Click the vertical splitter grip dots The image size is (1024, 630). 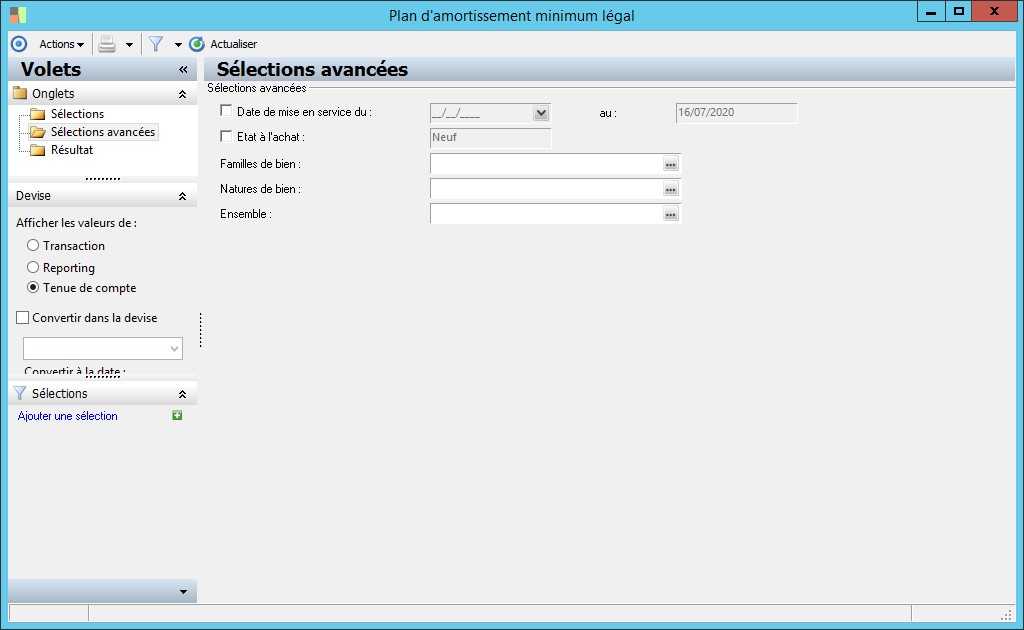point(200,330)
